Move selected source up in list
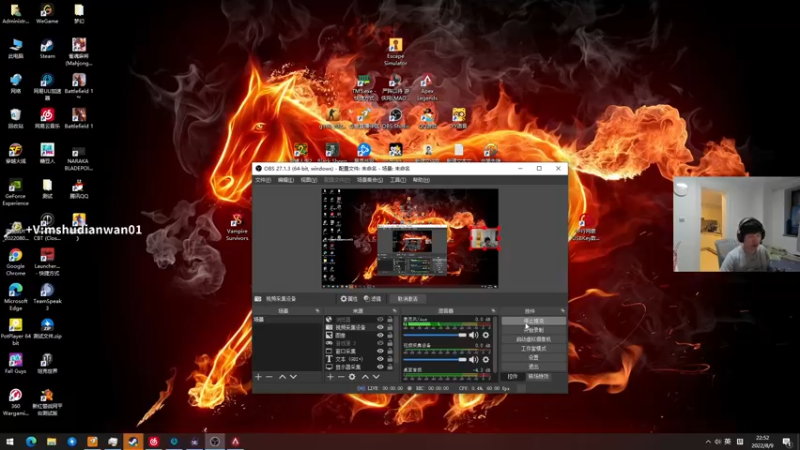Image resolution: width=800 pixels, height=450 pixels. pos(365,377)
